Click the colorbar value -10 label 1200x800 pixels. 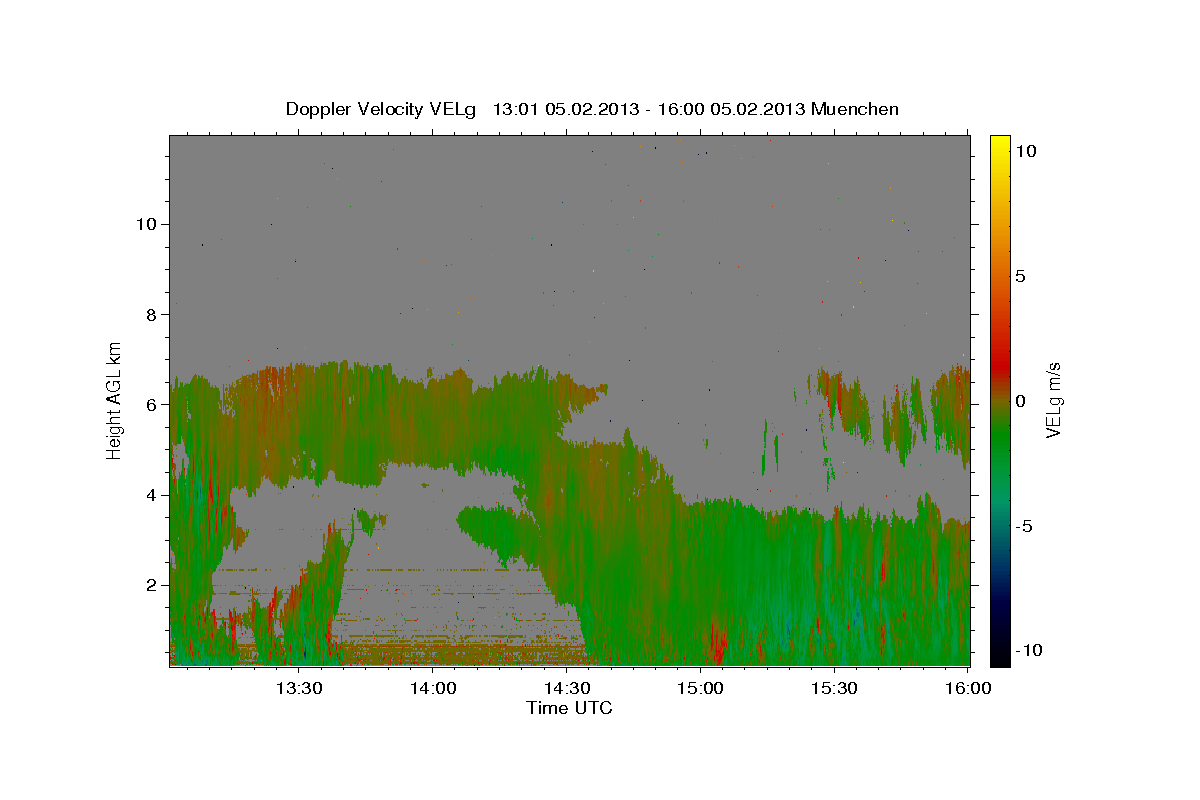pyautogui.click(x=1027, y=651)
